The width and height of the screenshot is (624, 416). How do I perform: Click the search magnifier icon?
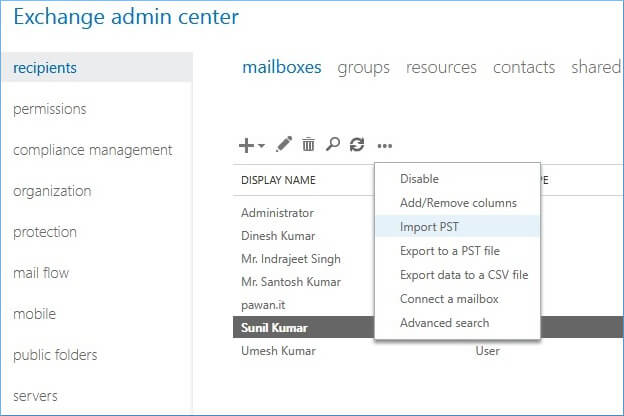point(333,144)
